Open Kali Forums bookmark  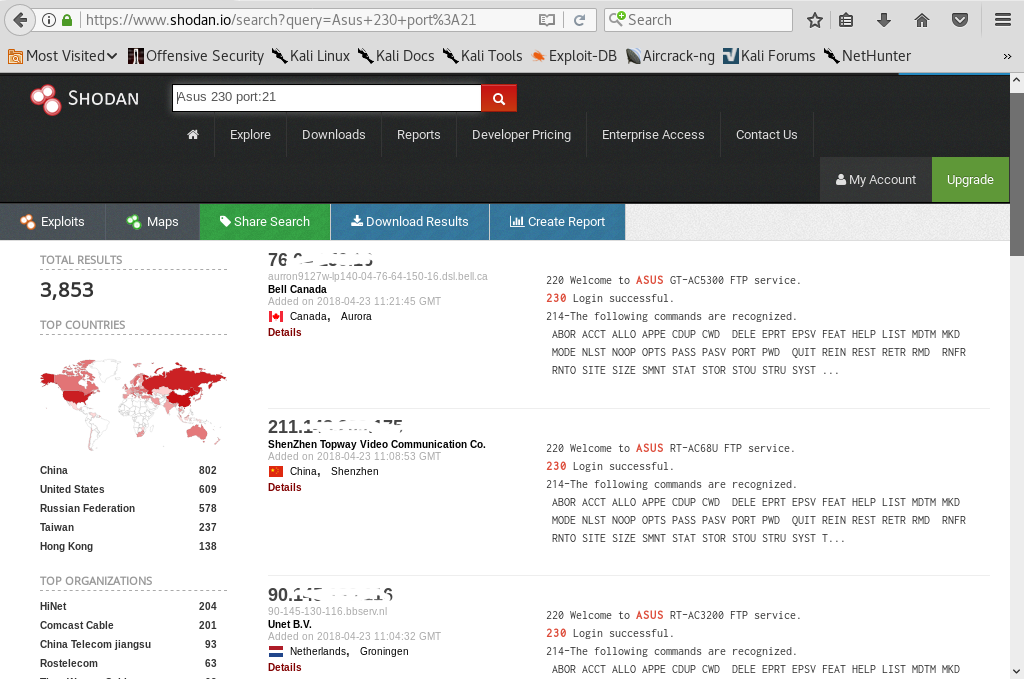769,56
